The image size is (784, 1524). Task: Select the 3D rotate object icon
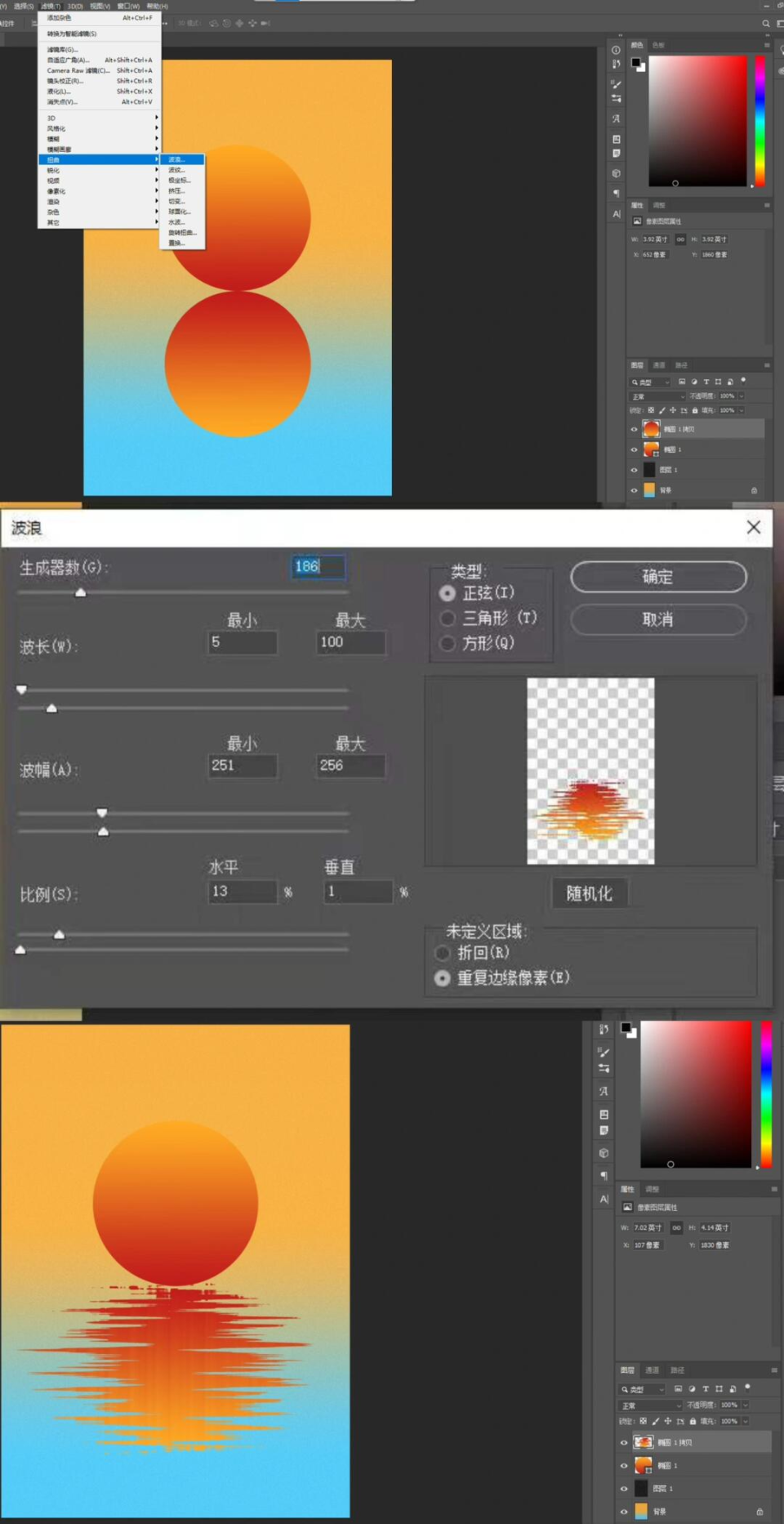(214, 24)
